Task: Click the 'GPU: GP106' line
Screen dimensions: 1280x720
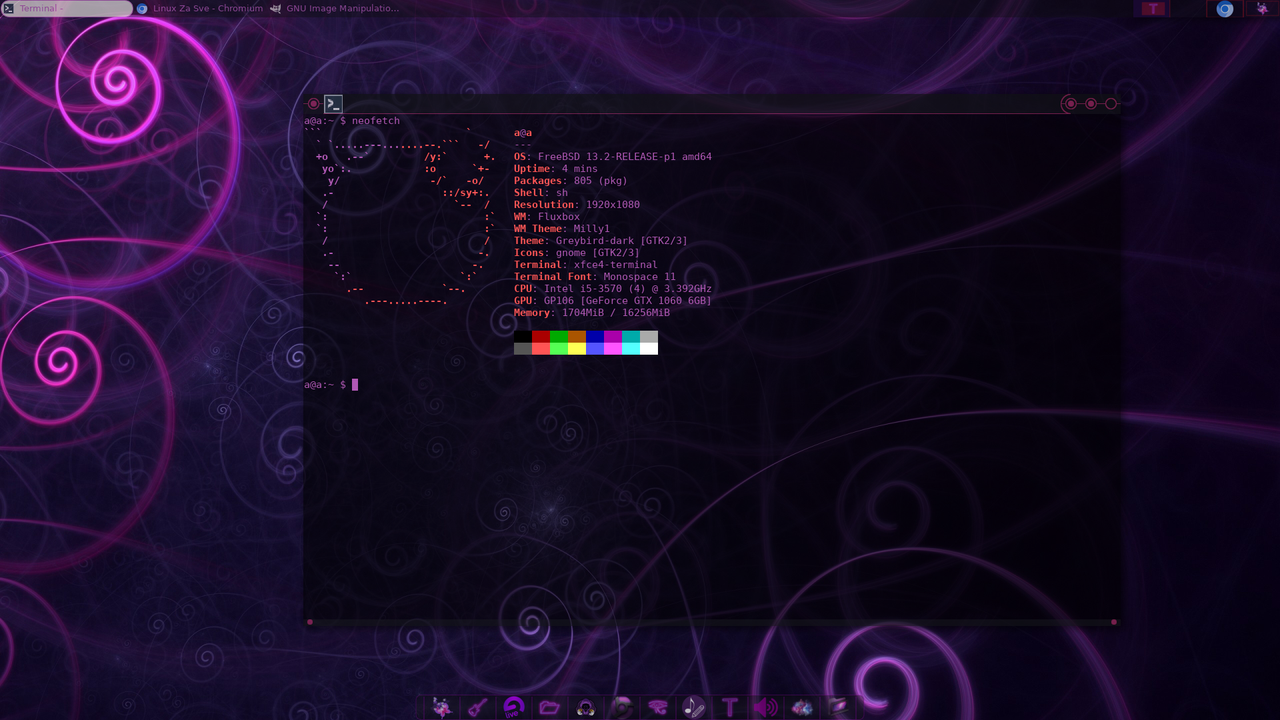Action: 613,301
